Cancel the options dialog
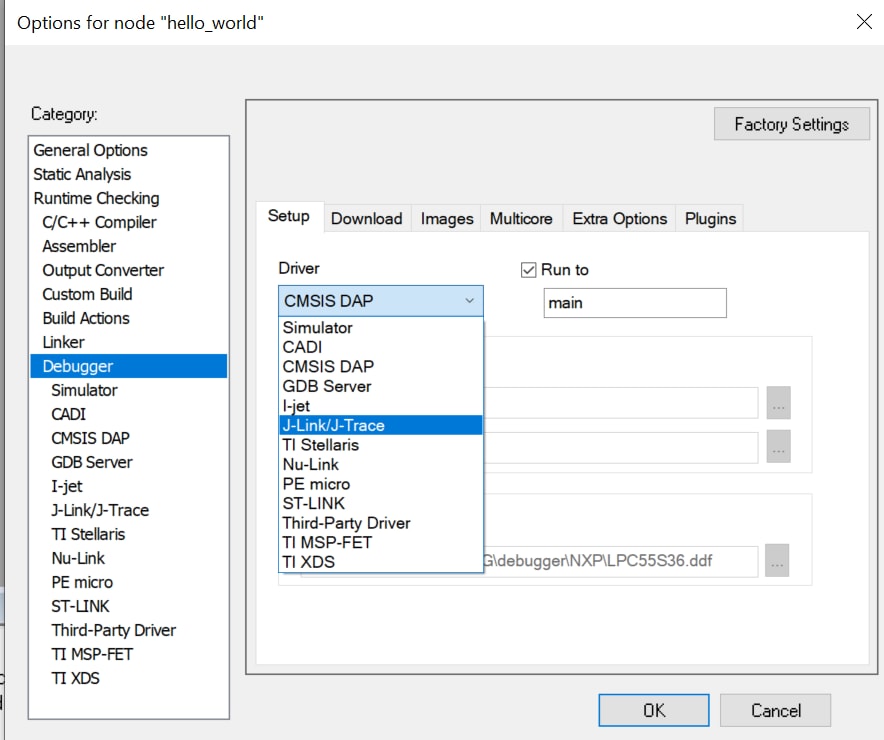The width and height of the screenshot is (884, 740). [x=775, y=710]
